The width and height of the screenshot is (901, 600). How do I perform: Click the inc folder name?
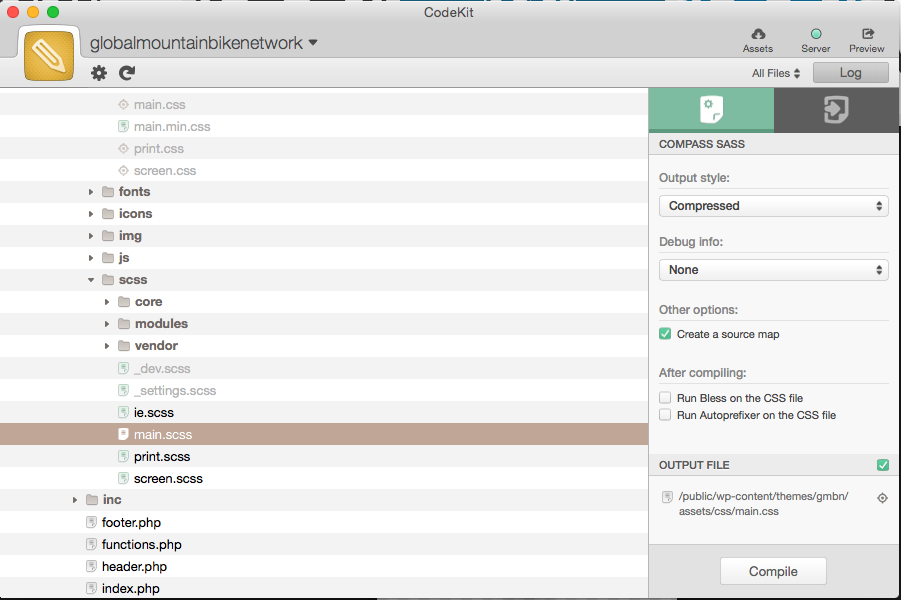tap(112, 500)
